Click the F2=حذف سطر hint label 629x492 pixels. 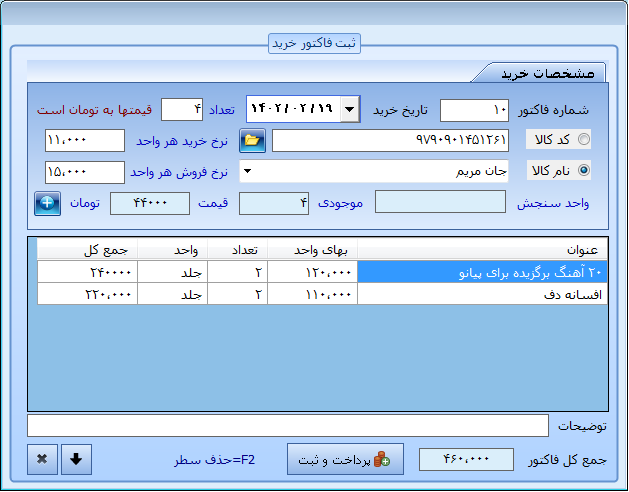pos(215,460)
